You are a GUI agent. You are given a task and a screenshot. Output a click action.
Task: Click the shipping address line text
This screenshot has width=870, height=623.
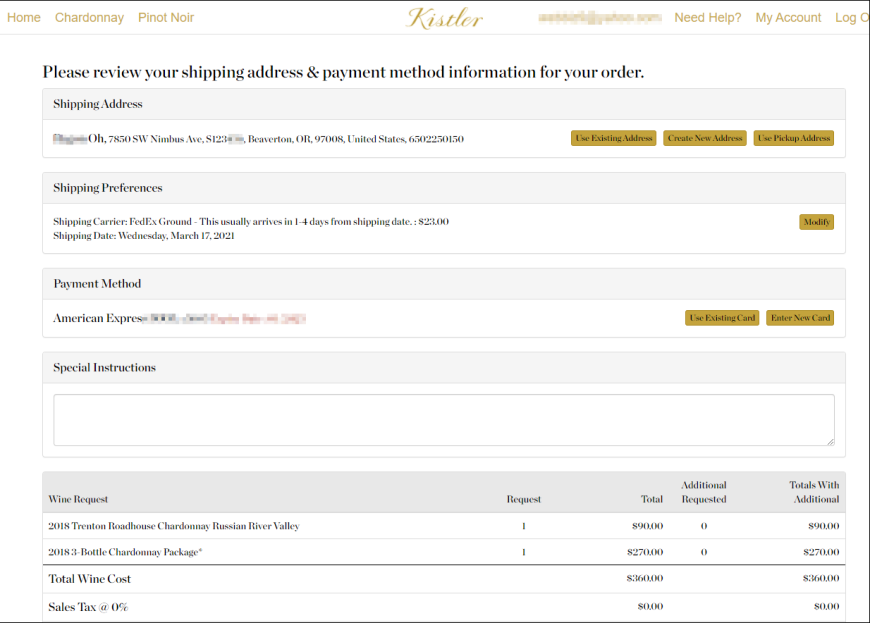(259, 139)
